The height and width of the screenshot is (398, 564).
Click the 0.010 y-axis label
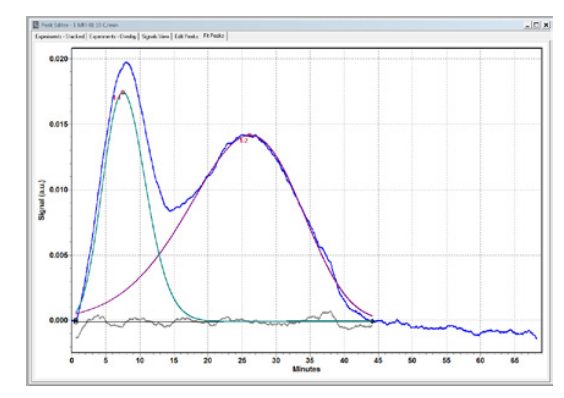(58, 190)
